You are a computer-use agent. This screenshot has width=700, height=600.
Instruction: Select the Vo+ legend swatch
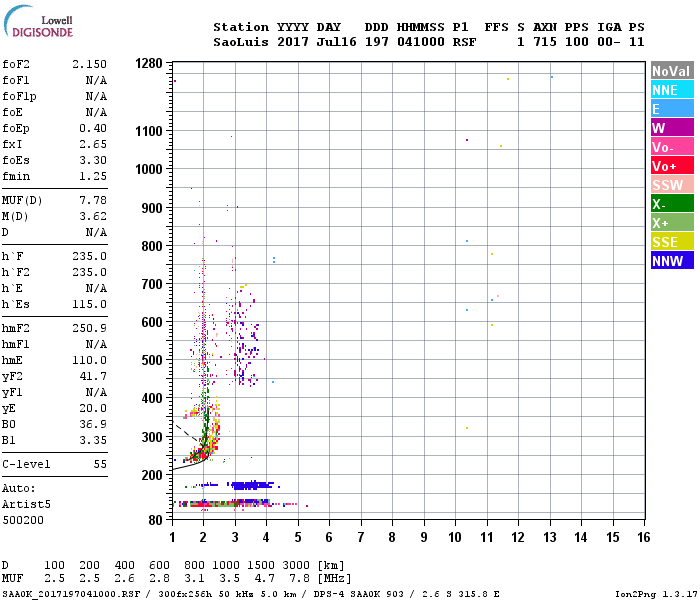tap(672, 166)
